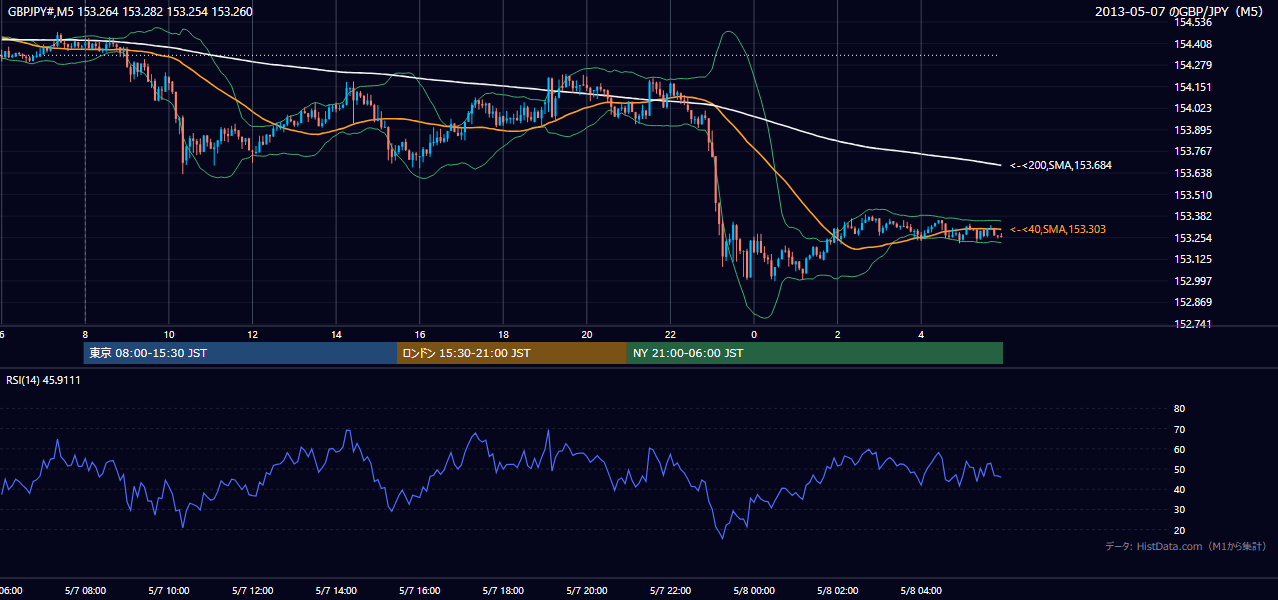This screenshot has width=1278, height=600.
Task: Click hour label 22 under price chart
Action: [670, 334]
